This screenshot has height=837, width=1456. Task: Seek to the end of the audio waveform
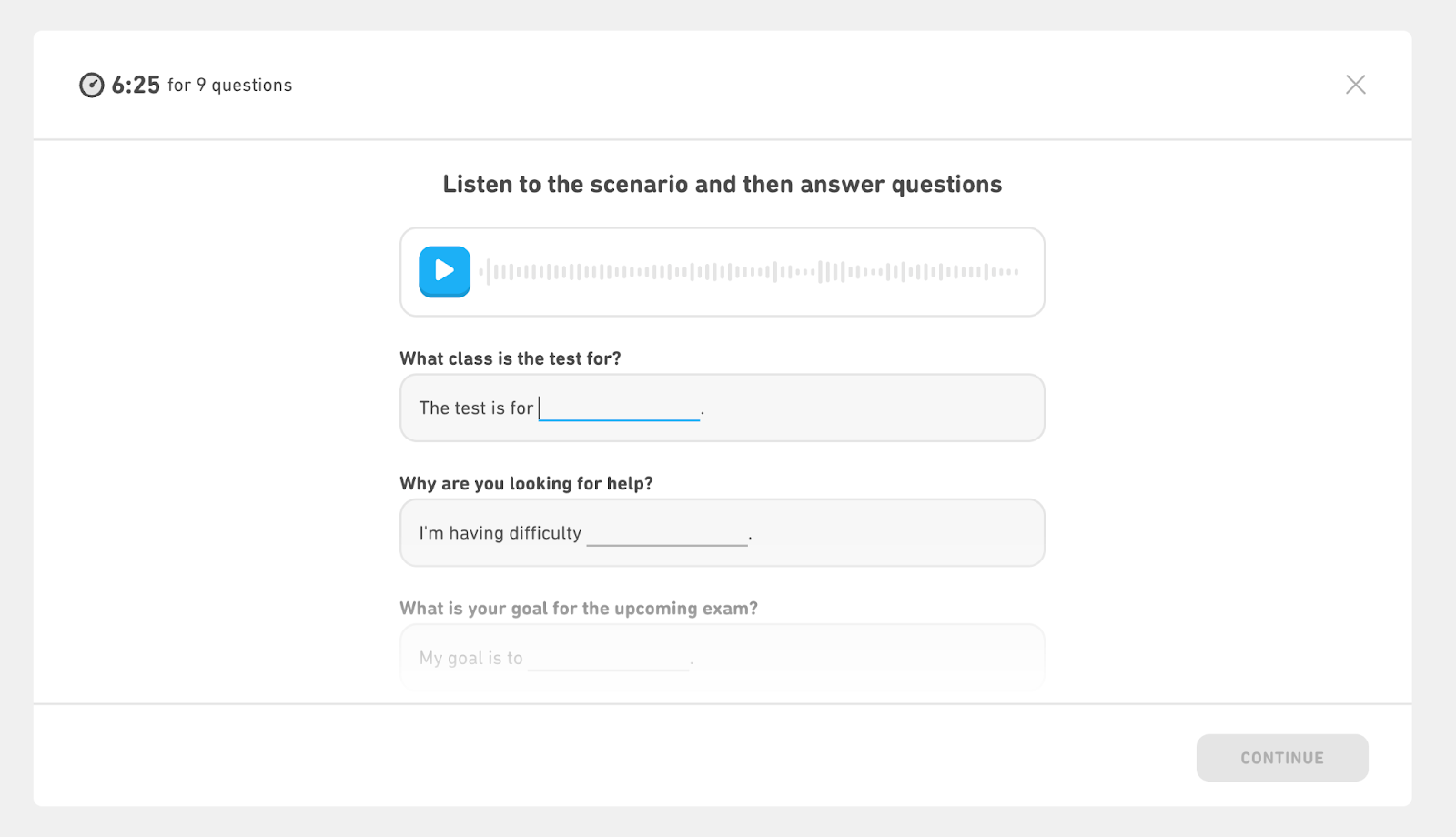pos(1016,271)
